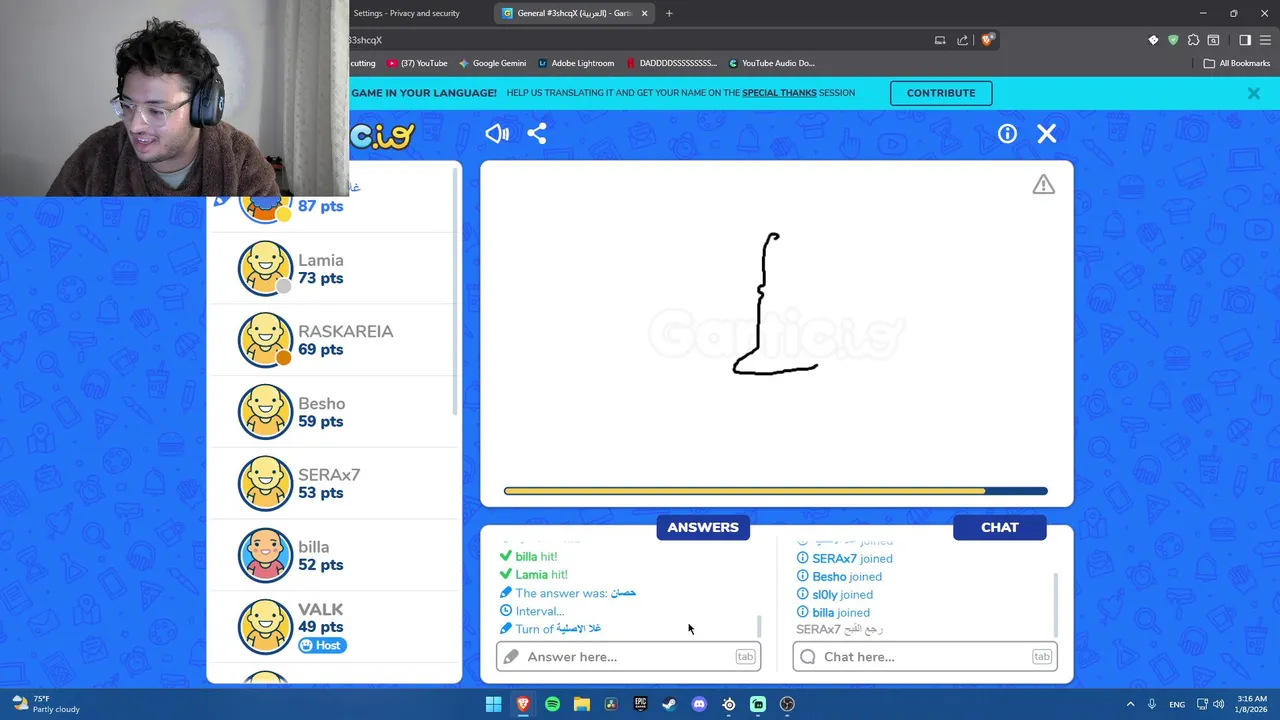Open Spotify from the taskbar

tap(552, 704)
